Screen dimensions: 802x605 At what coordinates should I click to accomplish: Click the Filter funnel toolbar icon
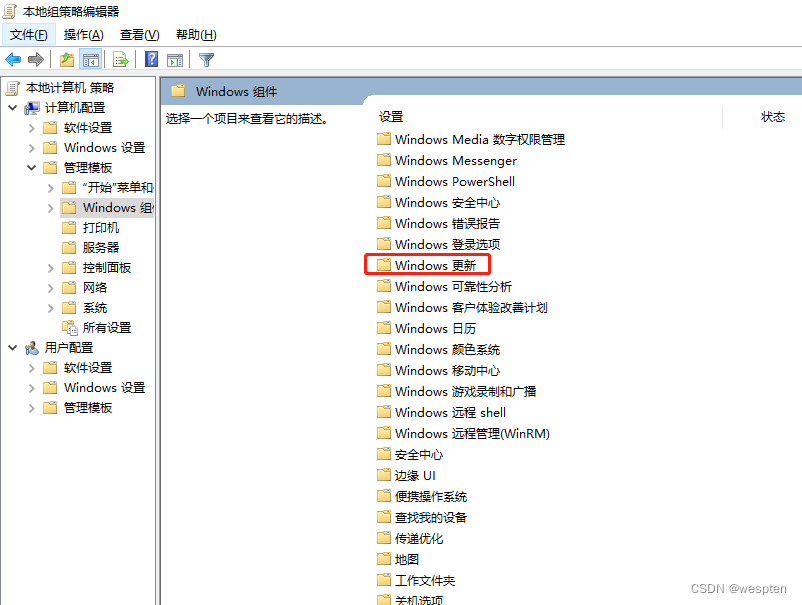[206, 60]
